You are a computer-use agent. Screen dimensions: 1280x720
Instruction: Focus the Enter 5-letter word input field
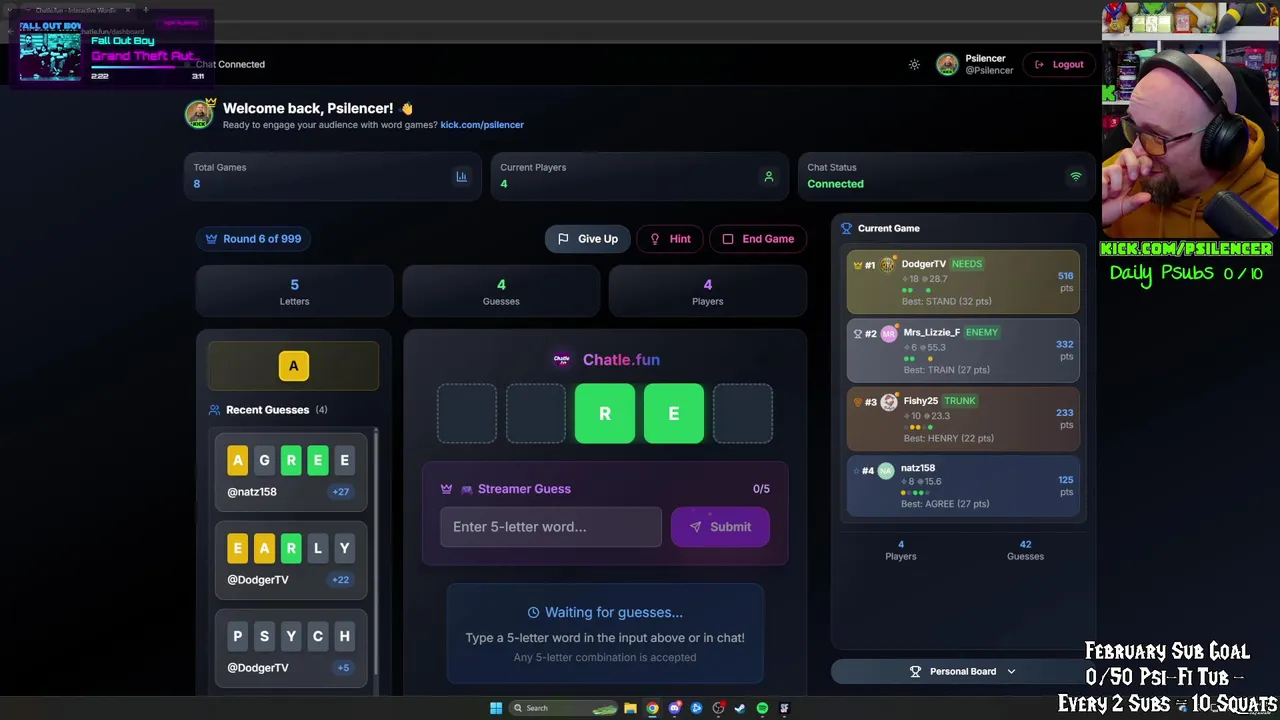click(x=551, y=527)
